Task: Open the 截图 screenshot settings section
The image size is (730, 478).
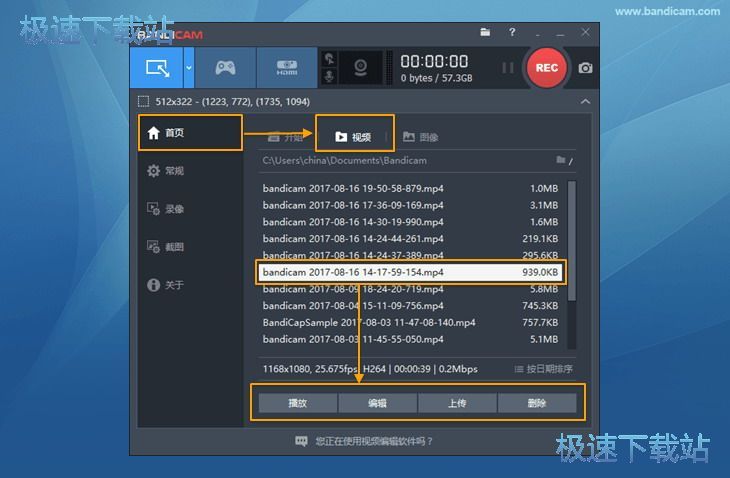Action: click(165, 247)
